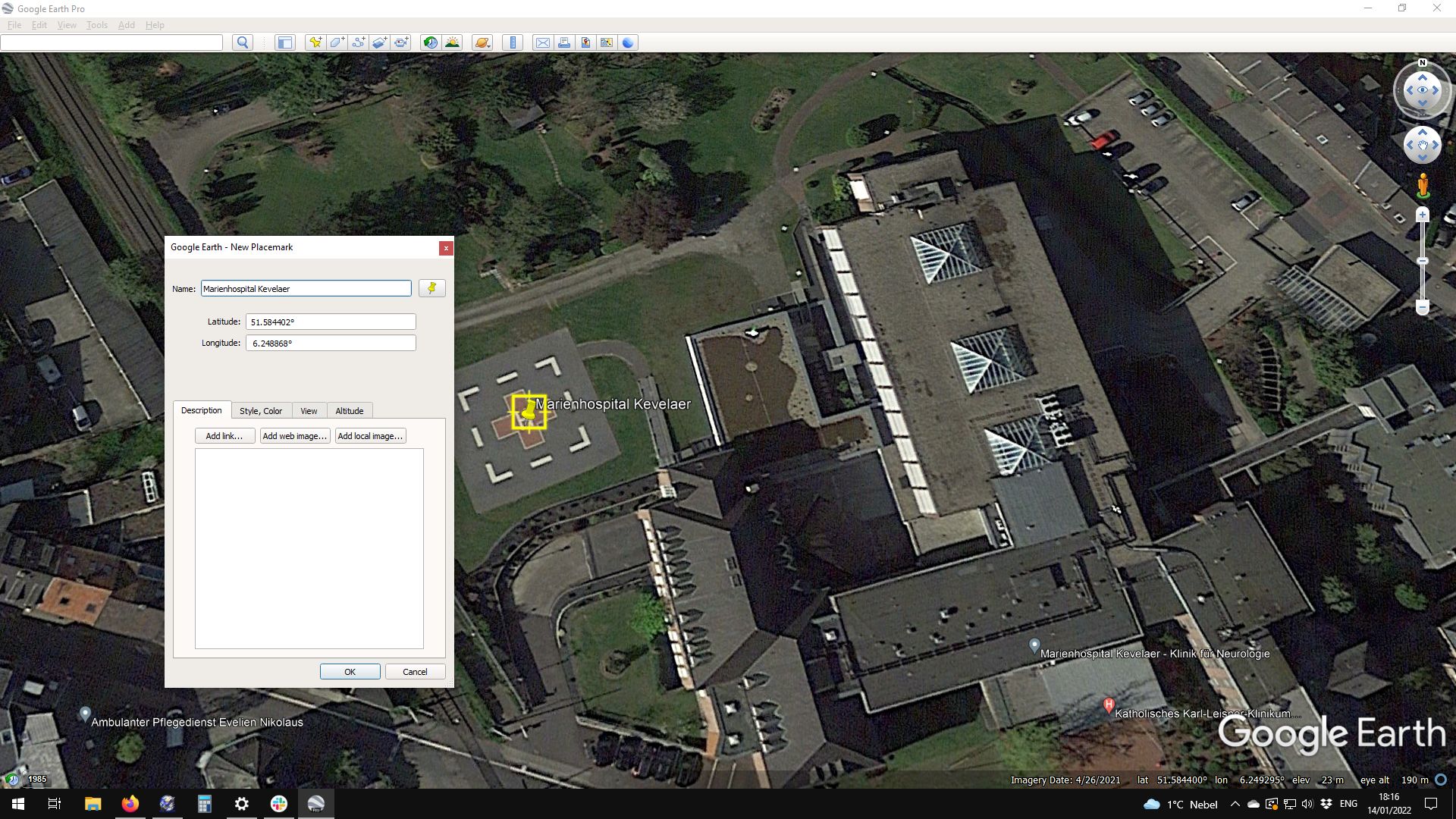Click the Add web image... button
The image size is (1456, 819).
click(x=295, y=436)
